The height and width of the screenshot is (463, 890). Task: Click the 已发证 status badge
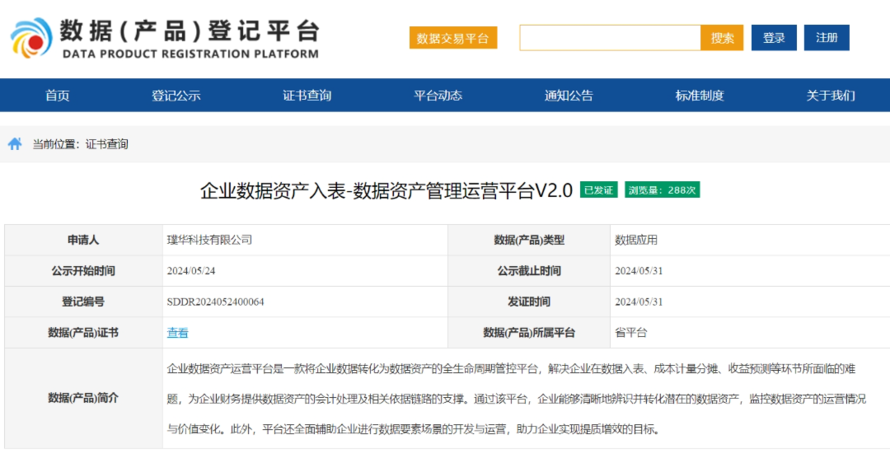pyautogui.click(x=599, y=190)
